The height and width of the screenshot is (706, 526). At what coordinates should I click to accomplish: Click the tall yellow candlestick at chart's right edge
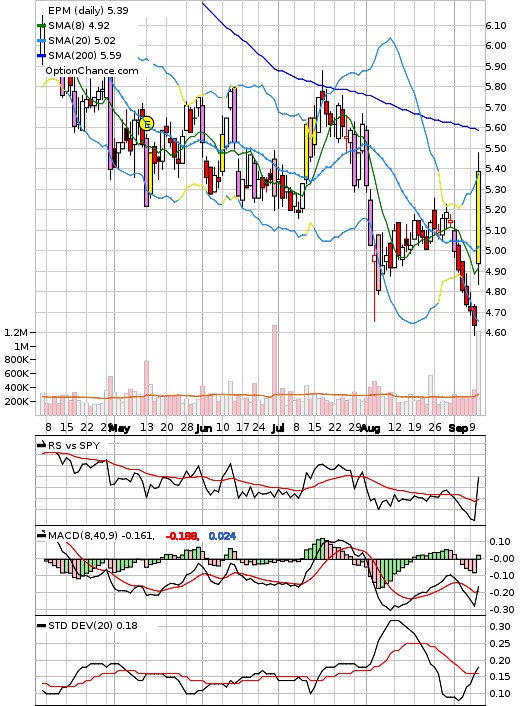click(478, 217)
